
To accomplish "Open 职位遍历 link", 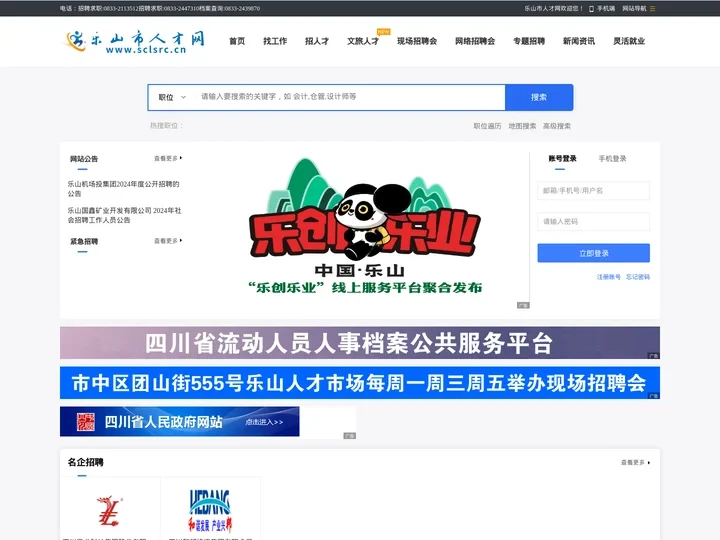I will pos(487,126).
